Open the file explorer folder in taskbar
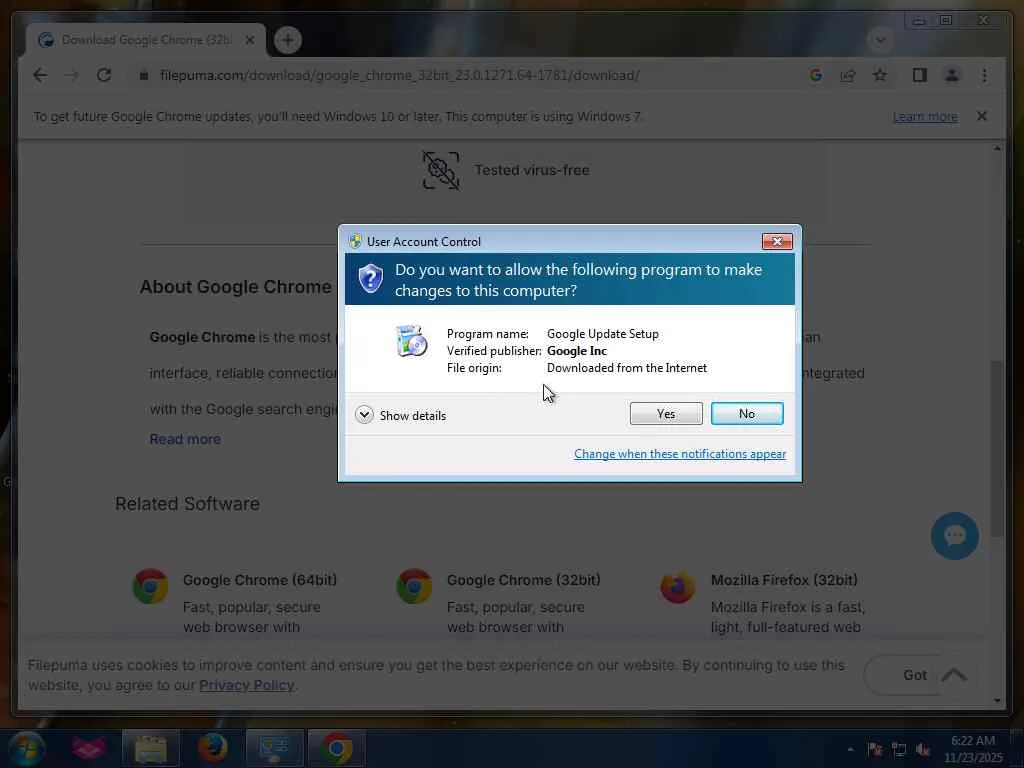The image size is (1024, 768). click(150, 748)
